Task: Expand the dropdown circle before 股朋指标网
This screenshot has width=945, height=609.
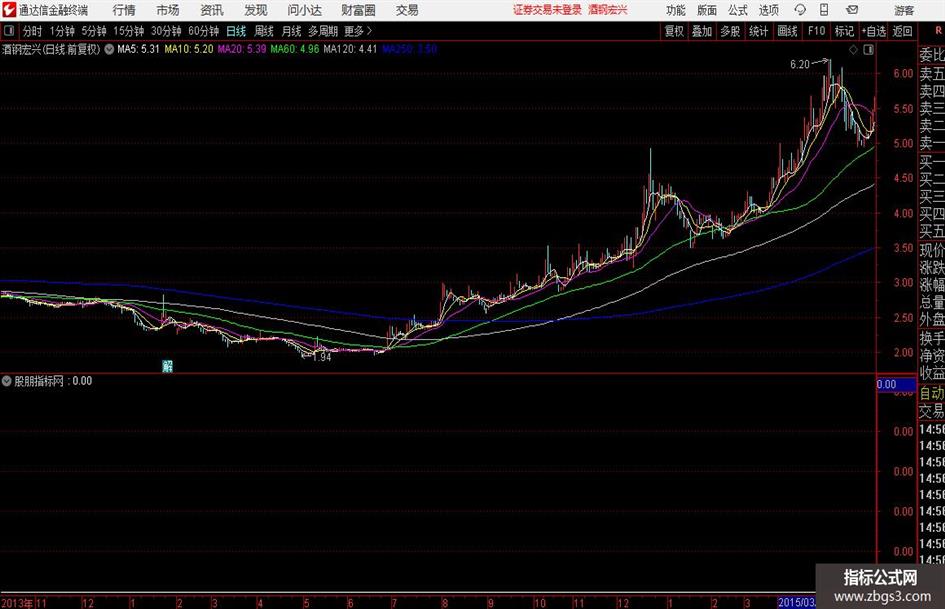Action: click(7, 381)
